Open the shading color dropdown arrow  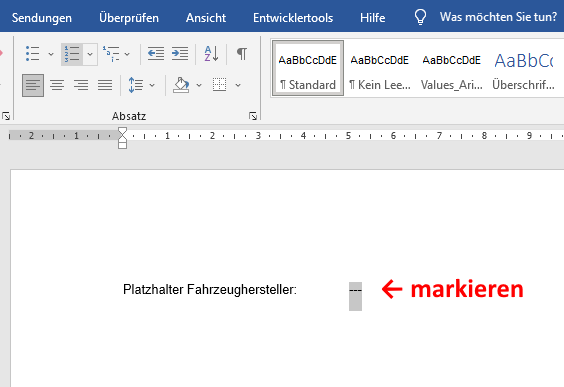[199, 85]
